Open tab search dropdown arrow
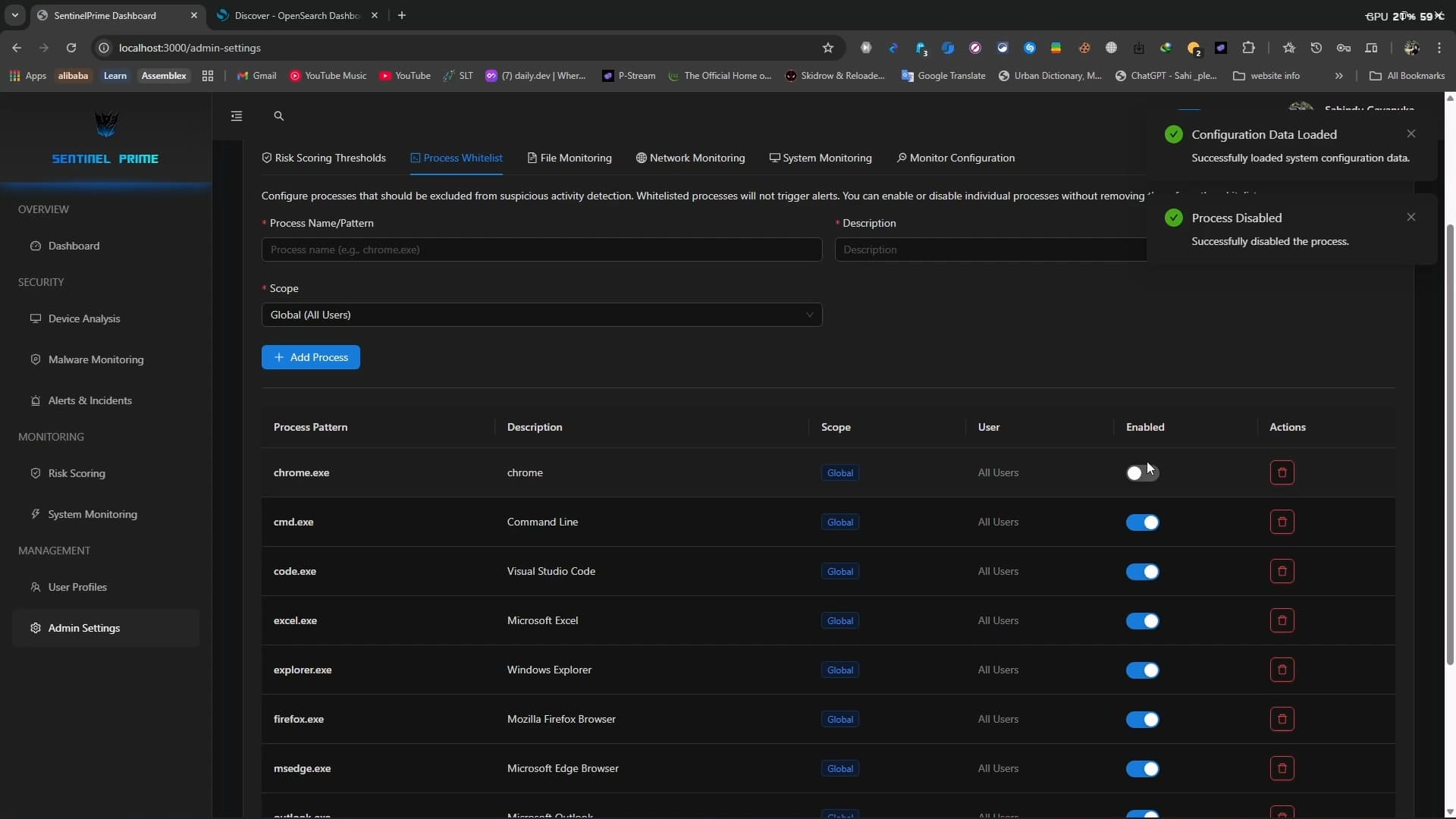Image resolution: width=1456 pixels, height=819 pixels. point(14,15)
